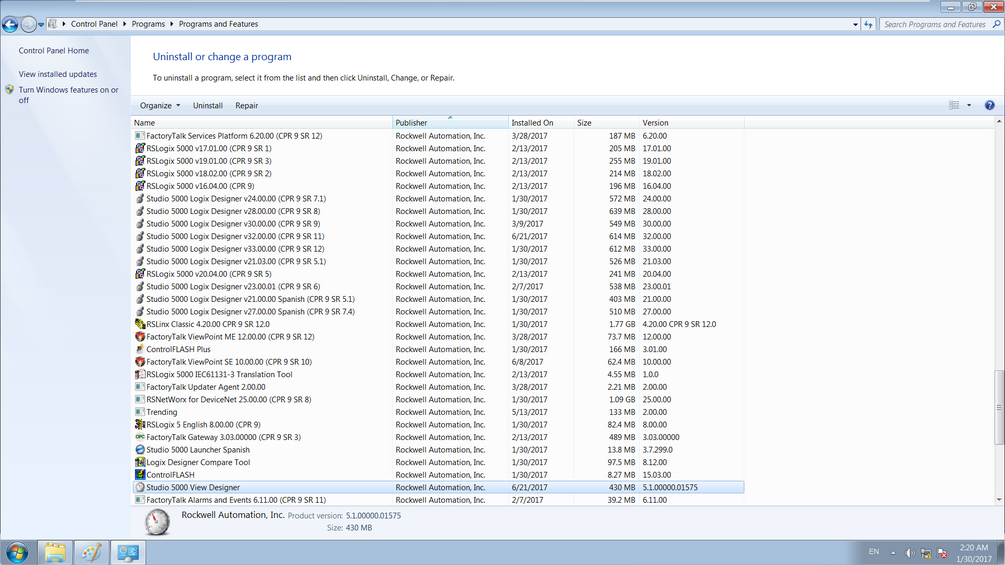The image size is (1005, 565).
Task: Open the view options dropdown arrow
Action: [x=969, y=105]
